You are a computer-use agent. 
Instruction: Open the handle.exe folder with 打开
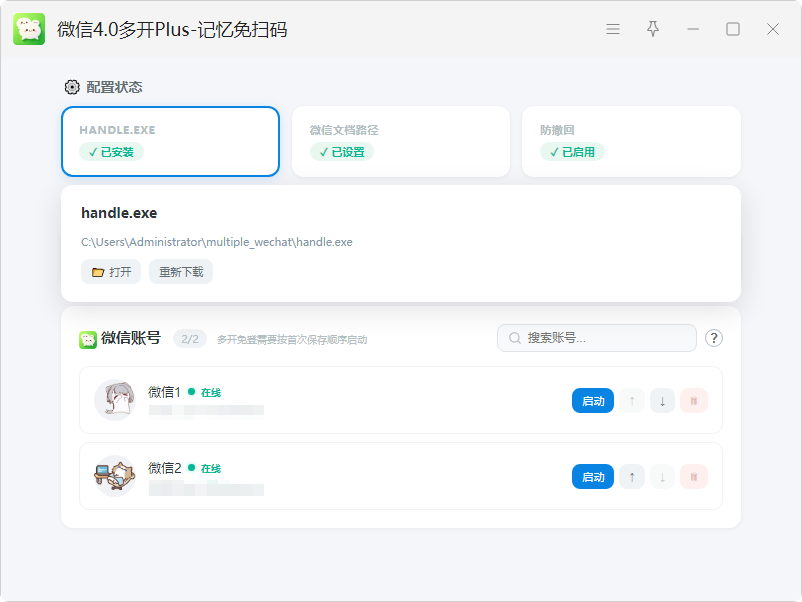point(111,272)
